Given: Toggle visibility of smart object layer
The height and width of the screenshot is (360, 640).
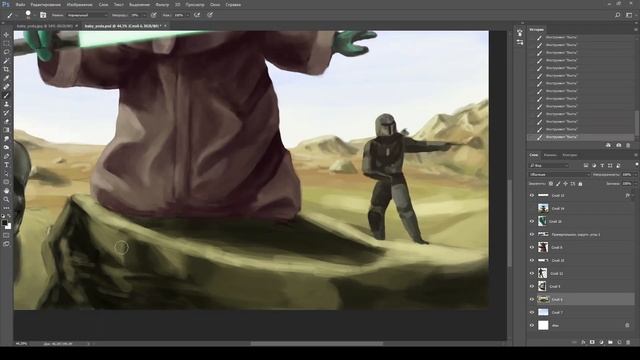Looking at the screenshot, I should [x=532, y=234].
